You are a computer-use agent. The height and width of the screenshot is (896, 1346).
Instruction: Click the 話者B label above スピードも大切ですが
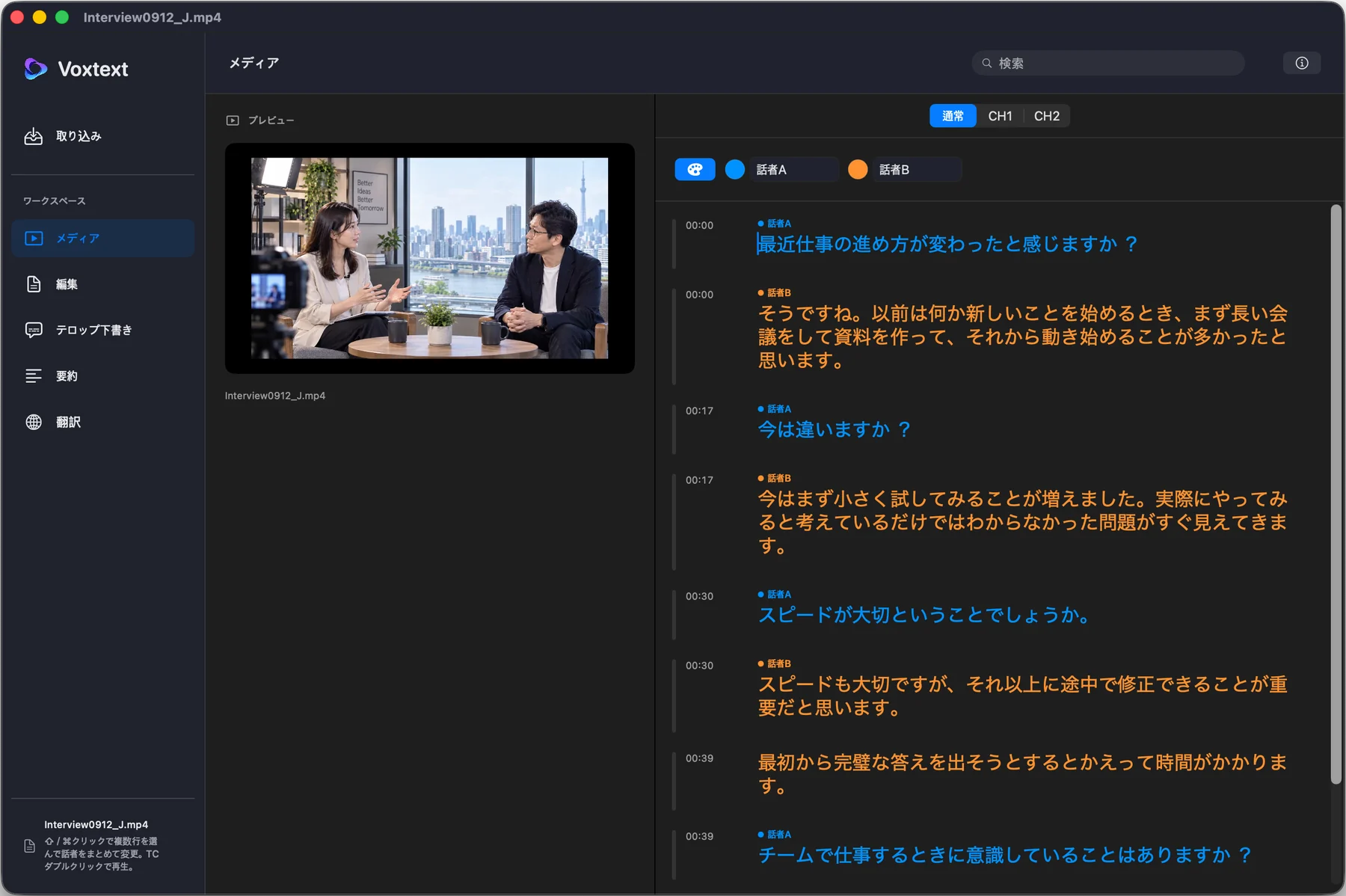(x=775, y=663)
